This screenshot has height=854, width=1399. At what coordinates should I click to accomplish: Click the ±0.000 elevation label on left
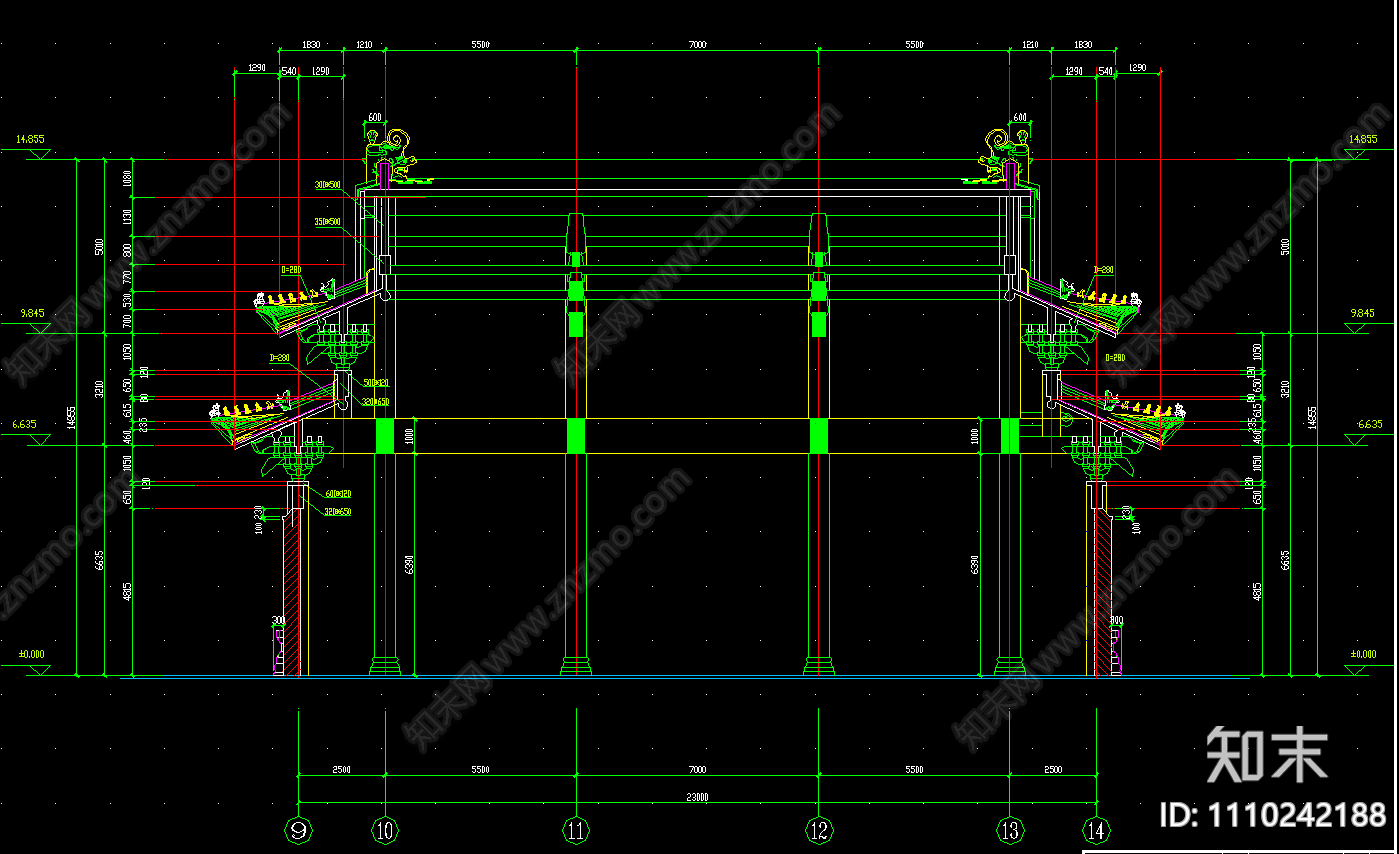pos(31,654)
